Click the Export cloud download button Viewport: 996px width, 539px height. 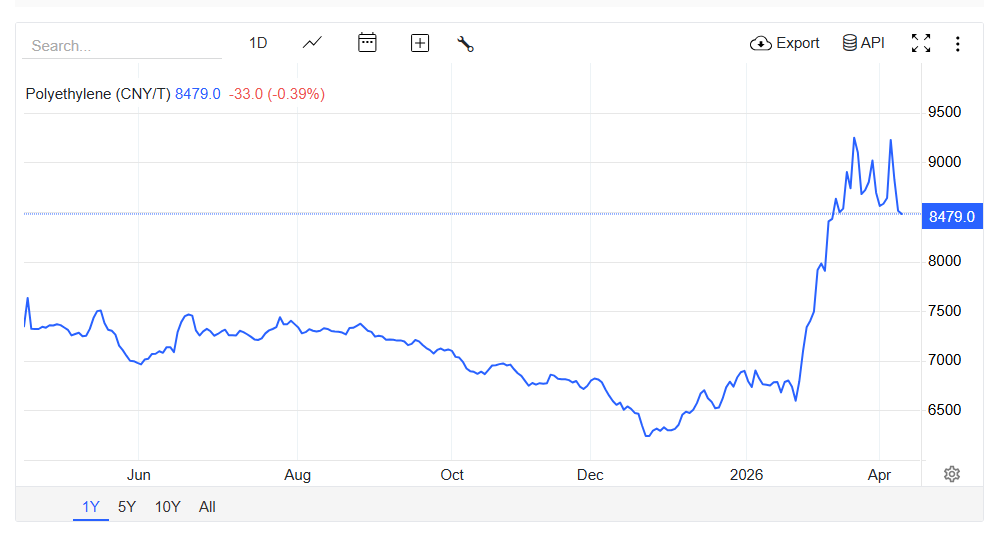785,43
